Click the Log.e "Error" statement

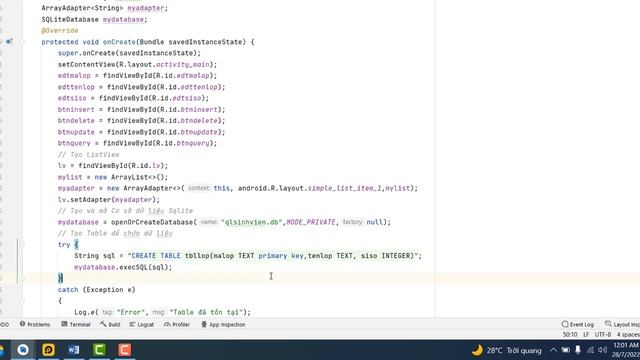coord(162,312)
